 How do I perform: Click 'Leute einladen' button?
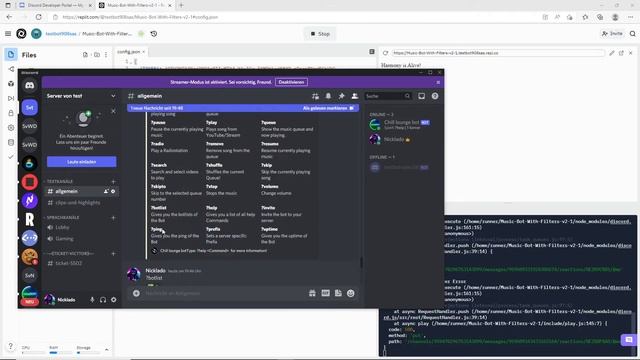pyautogui.click(x=82, y=162)
